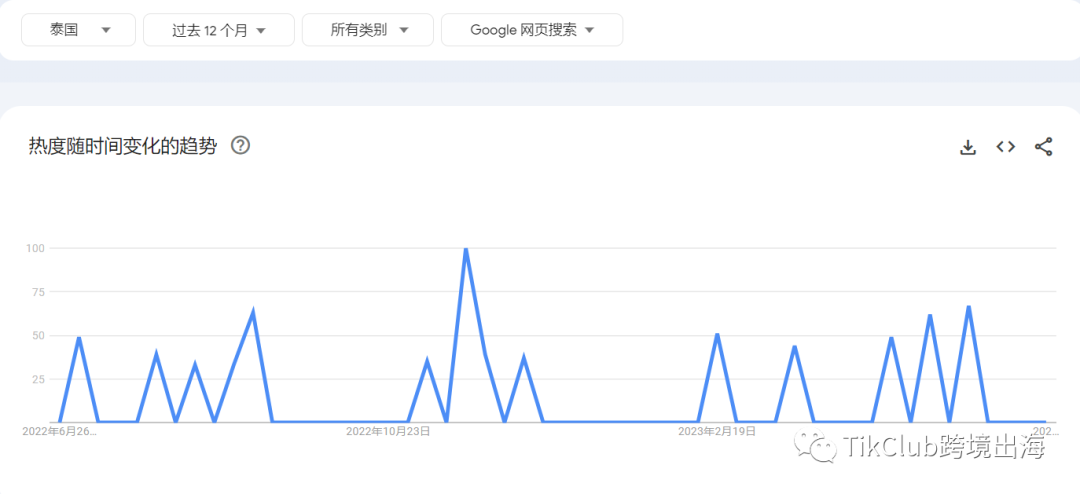Open the 所有类别 category dropdown
Image resolution: width=1080 pixels, height=494 pixels.
click(368, 30)
